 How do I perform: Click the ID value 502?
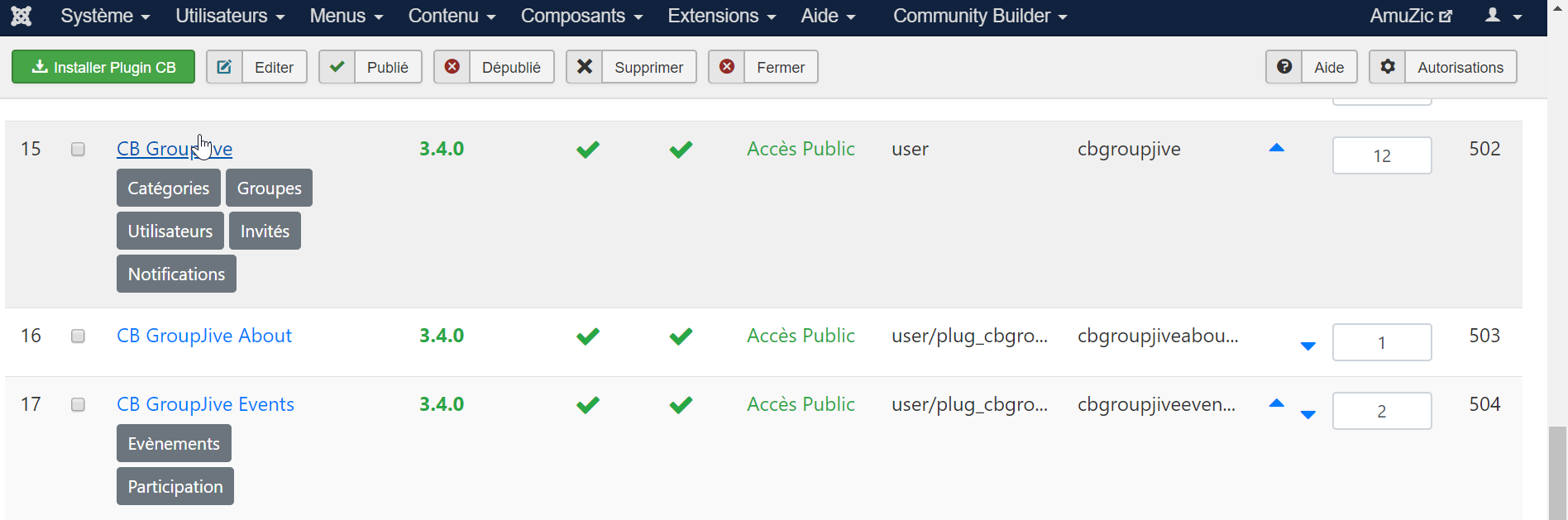pyautogui.click(x=1484, y=149)
